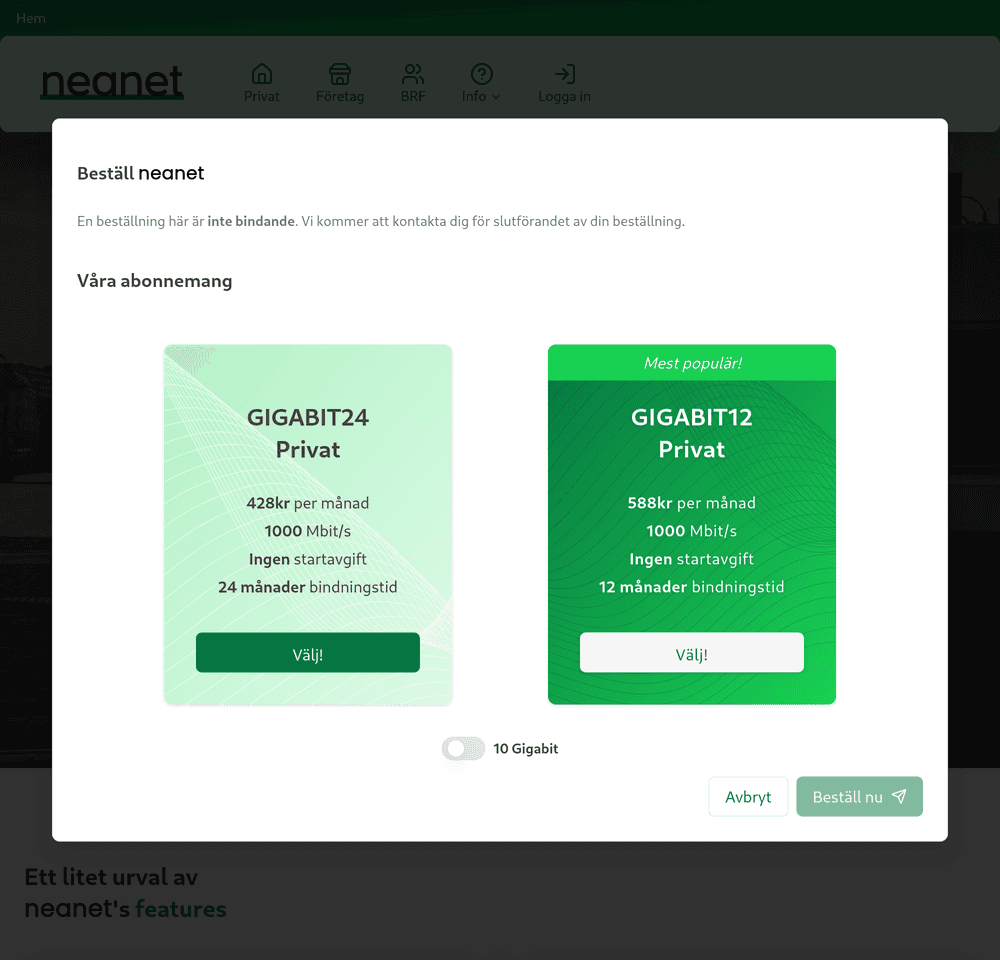The image size is (1000, 960).
Task: Click the BRF people icon
Action: pyautogui.click(x=413, y=74)
